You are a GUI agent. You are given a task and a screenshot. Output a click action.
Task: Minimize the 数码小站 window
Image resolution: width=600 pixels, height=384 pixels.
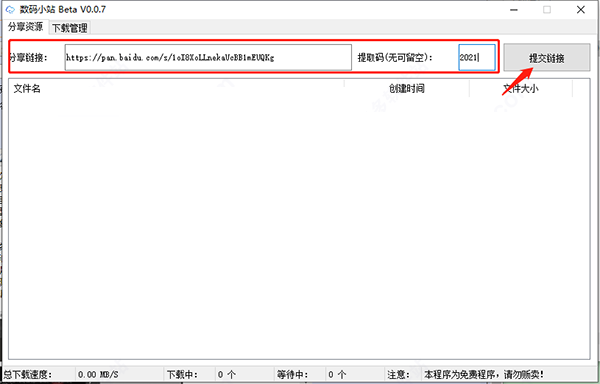[x=514, y=10]
